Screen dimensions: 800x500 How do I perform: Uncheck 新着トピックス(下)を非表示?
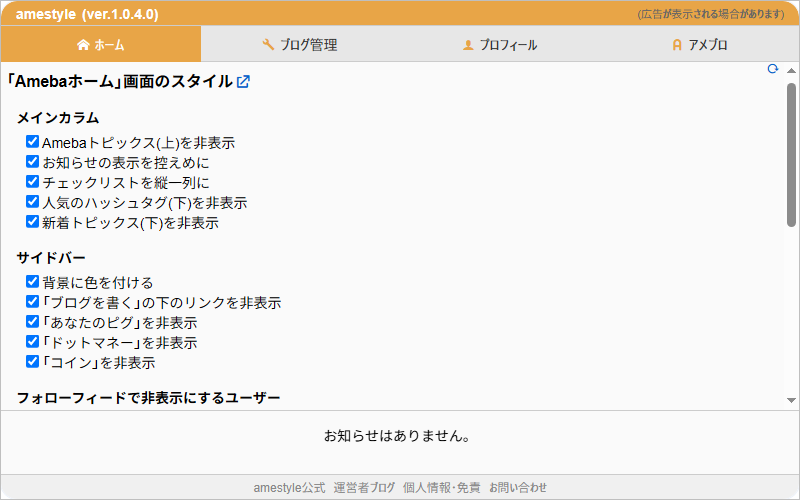pos(32,222)
